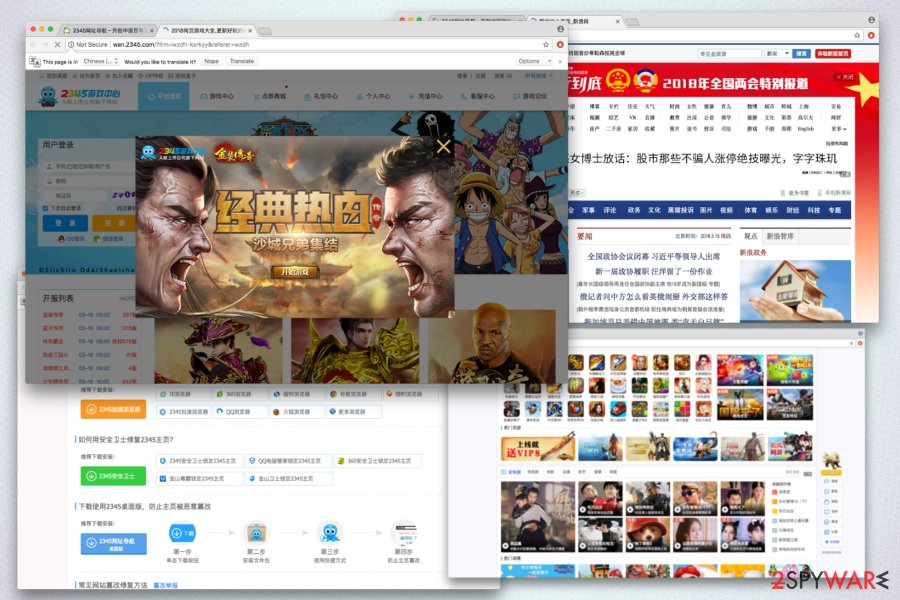Click the QQ浏览器 browser icon
The width and height of the screenshot is (900, 600).
pyautogui.click(x=219, y=412)
